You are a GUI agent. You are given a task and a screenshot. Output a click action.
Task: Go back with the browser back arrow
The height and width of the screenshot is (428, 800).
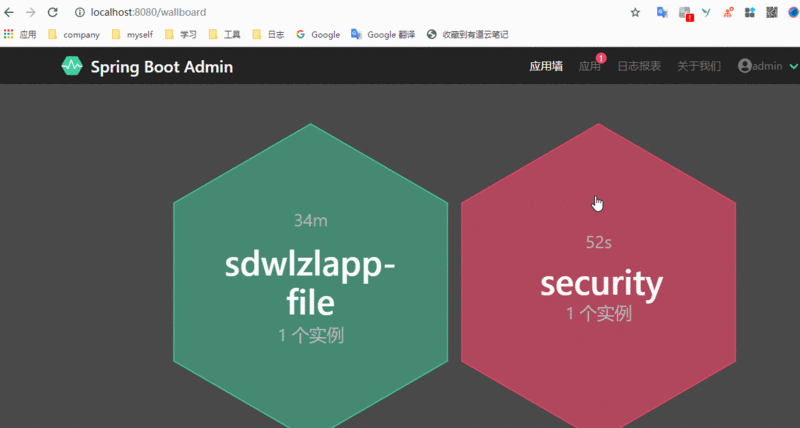tap(9, 12)
